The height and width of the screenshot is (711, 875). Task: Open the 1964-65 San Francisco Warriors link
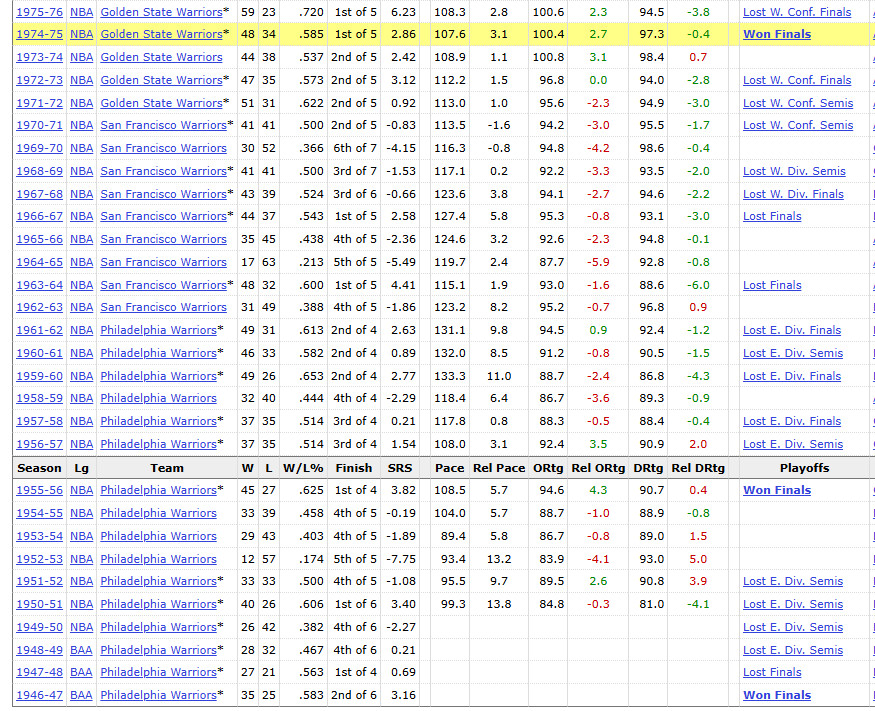click(x=164, y=262)
